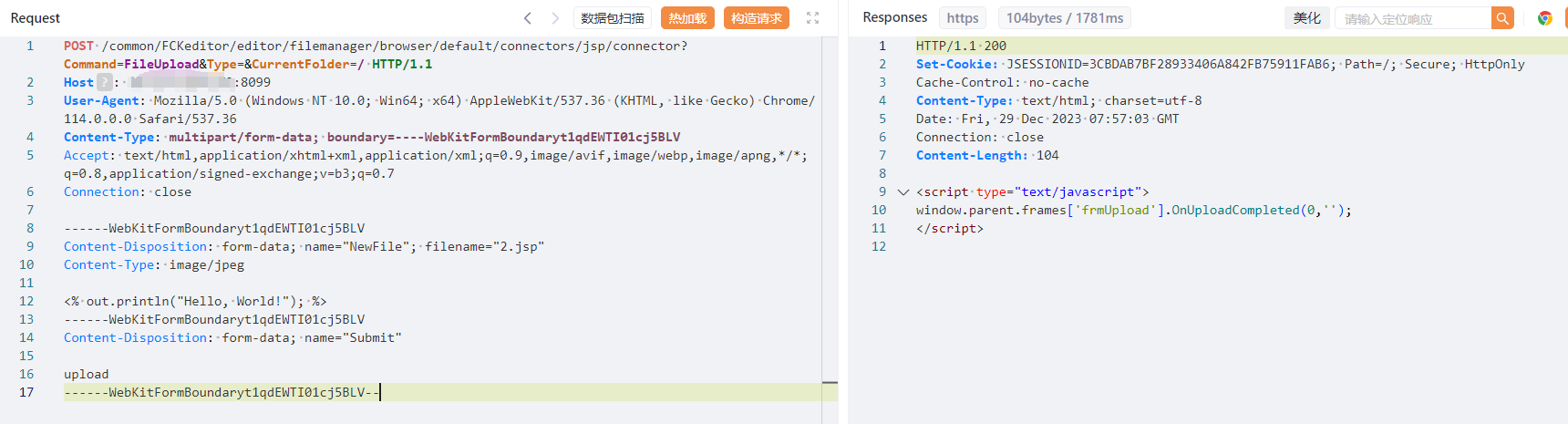
Task: Click the upload value on request line 16
Action: (x=86, y=374)
